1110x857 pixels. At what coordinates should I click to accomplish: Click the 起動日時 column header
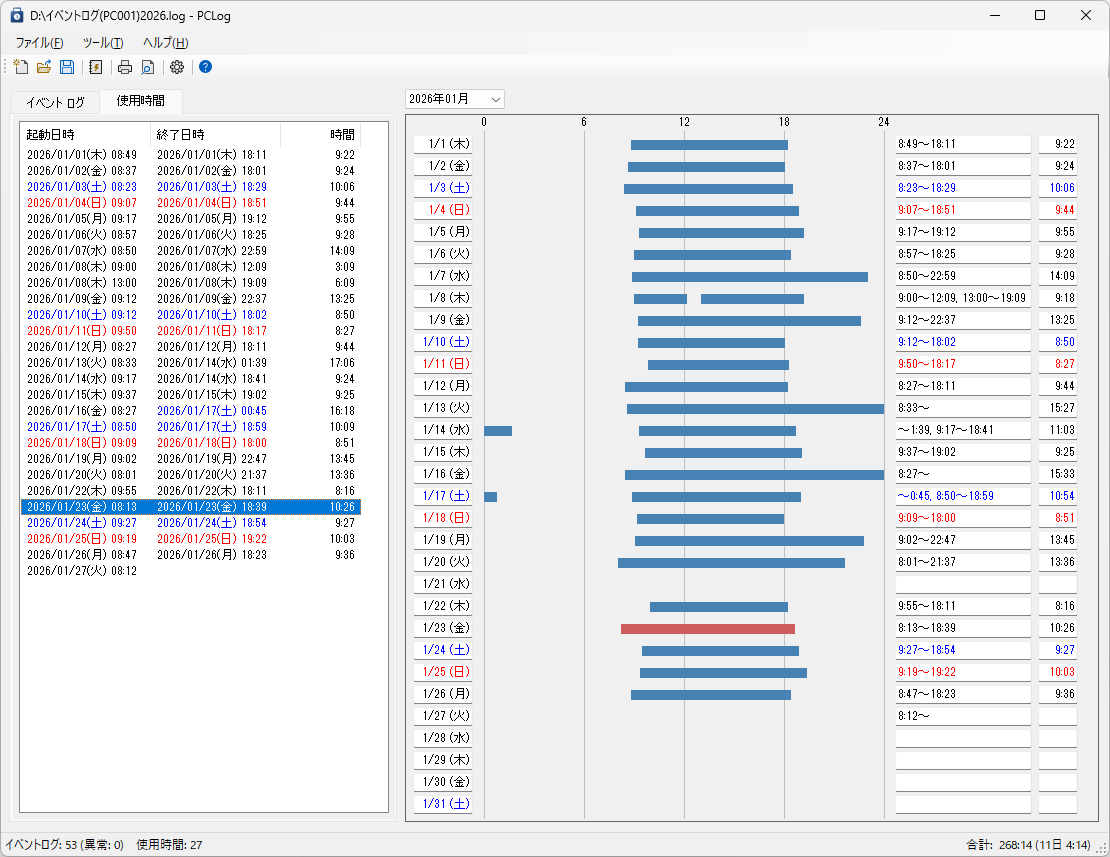coord(50,134)
